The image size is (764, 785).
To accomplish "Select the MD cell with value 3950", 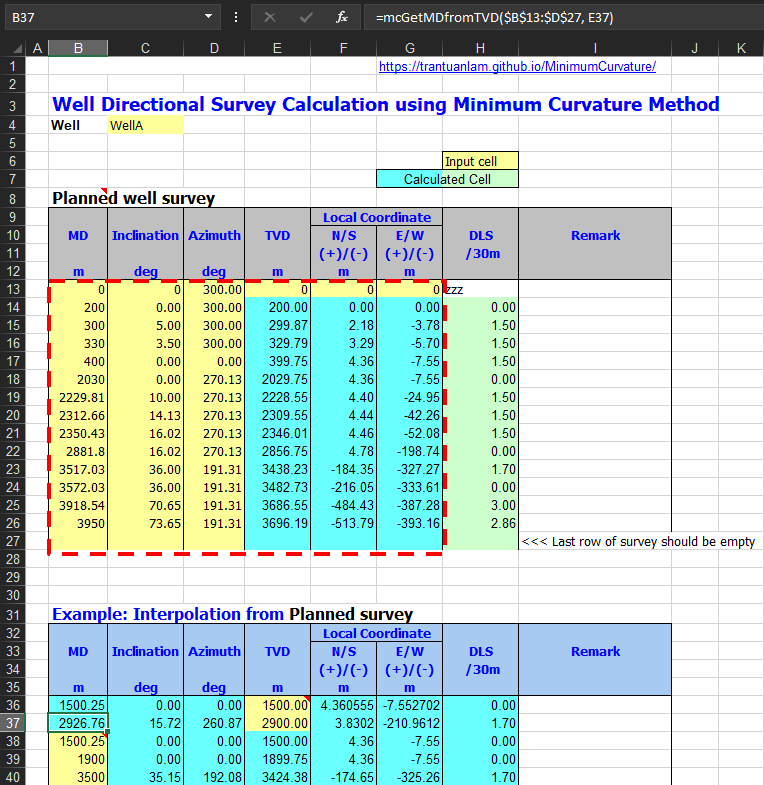I will tap(78, 523).
